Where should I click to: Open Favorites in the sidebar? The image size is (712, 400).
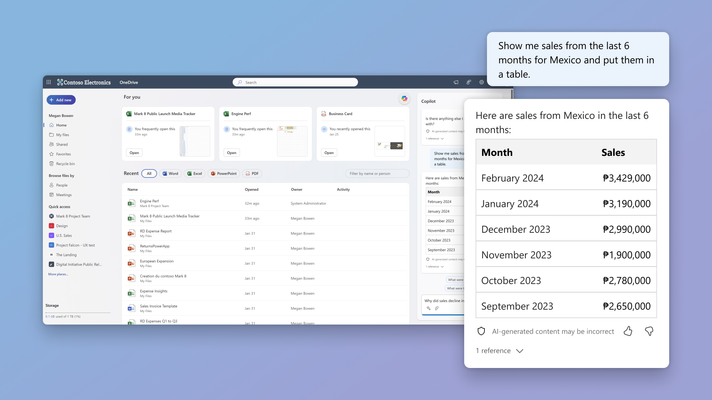[60, 154]
